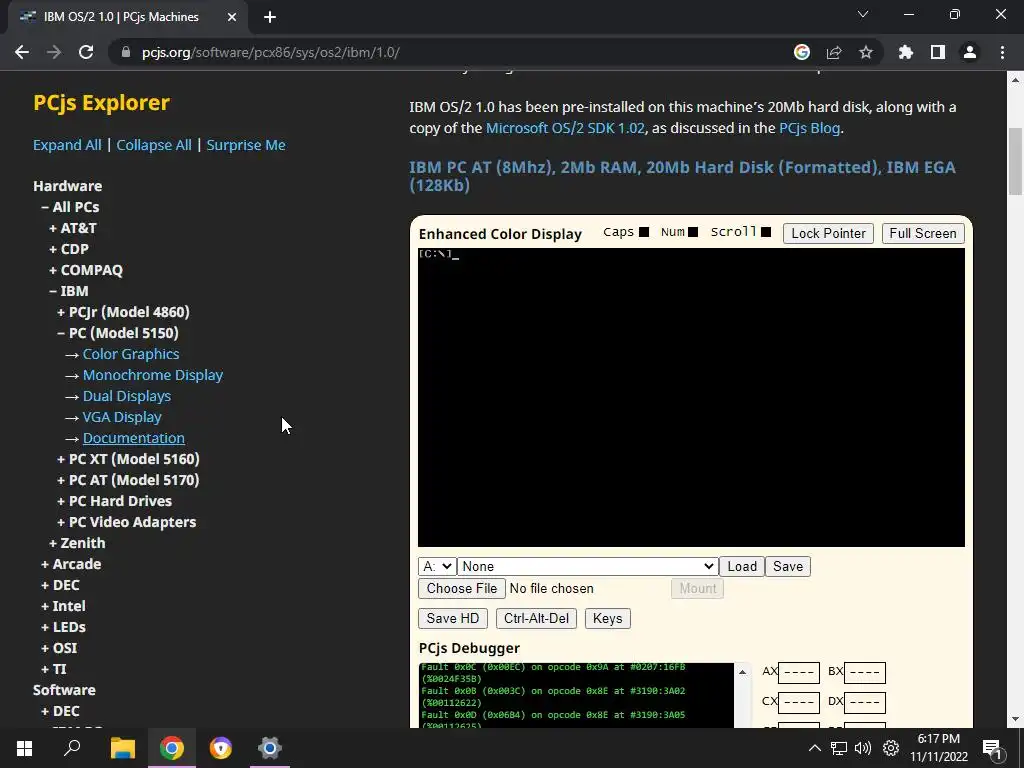Open Windows taskbar search
1024x768 pixels.
(x=72, y=748)
